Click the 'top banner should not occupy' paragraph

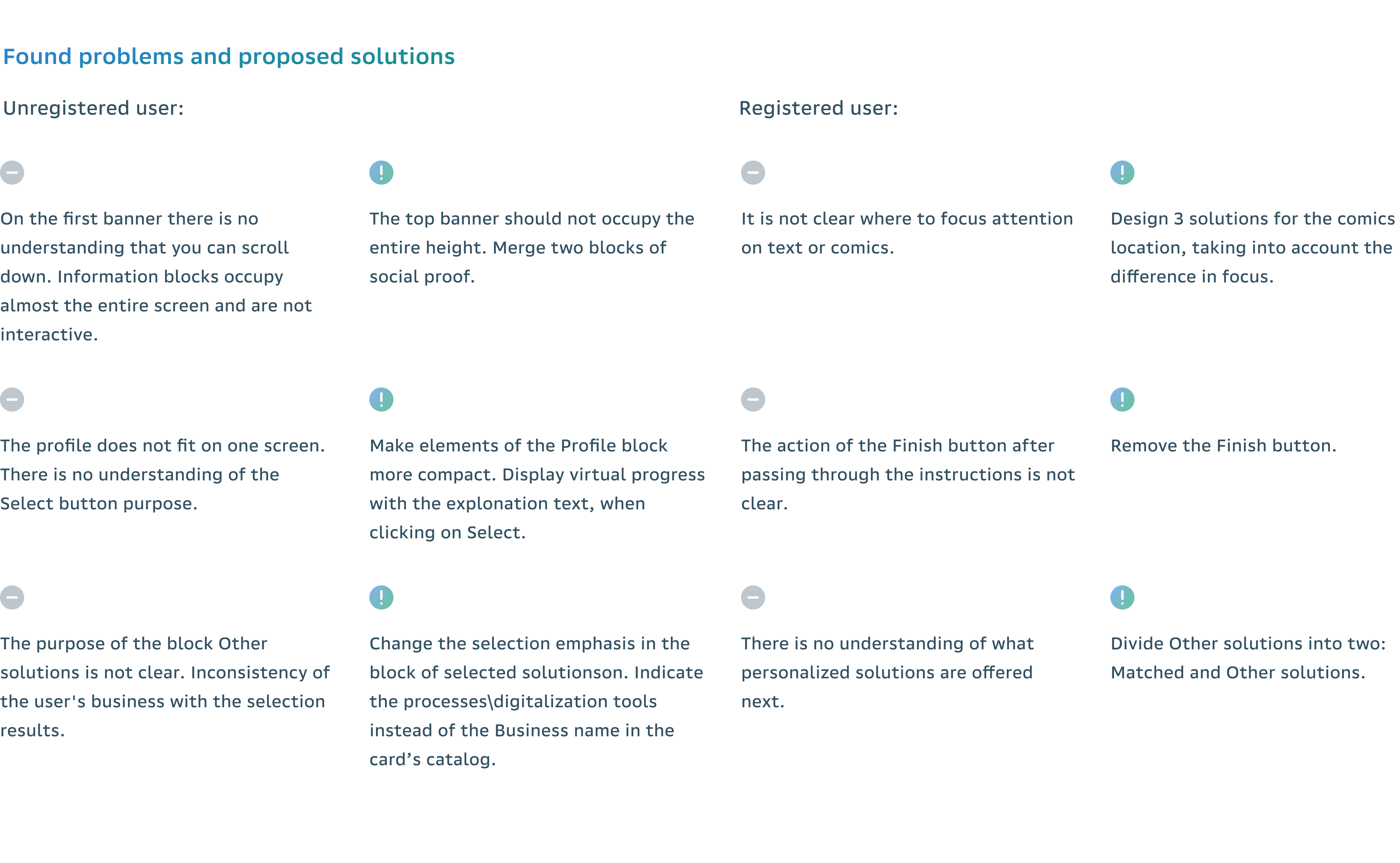(531, 248)
